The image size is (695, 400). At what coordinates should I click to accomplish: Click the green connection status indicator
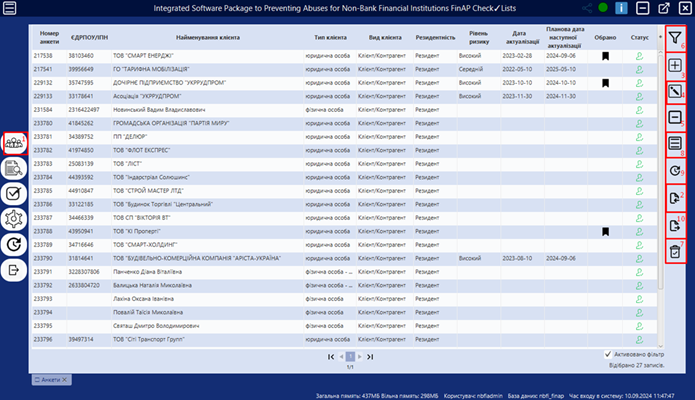point(603,8)
